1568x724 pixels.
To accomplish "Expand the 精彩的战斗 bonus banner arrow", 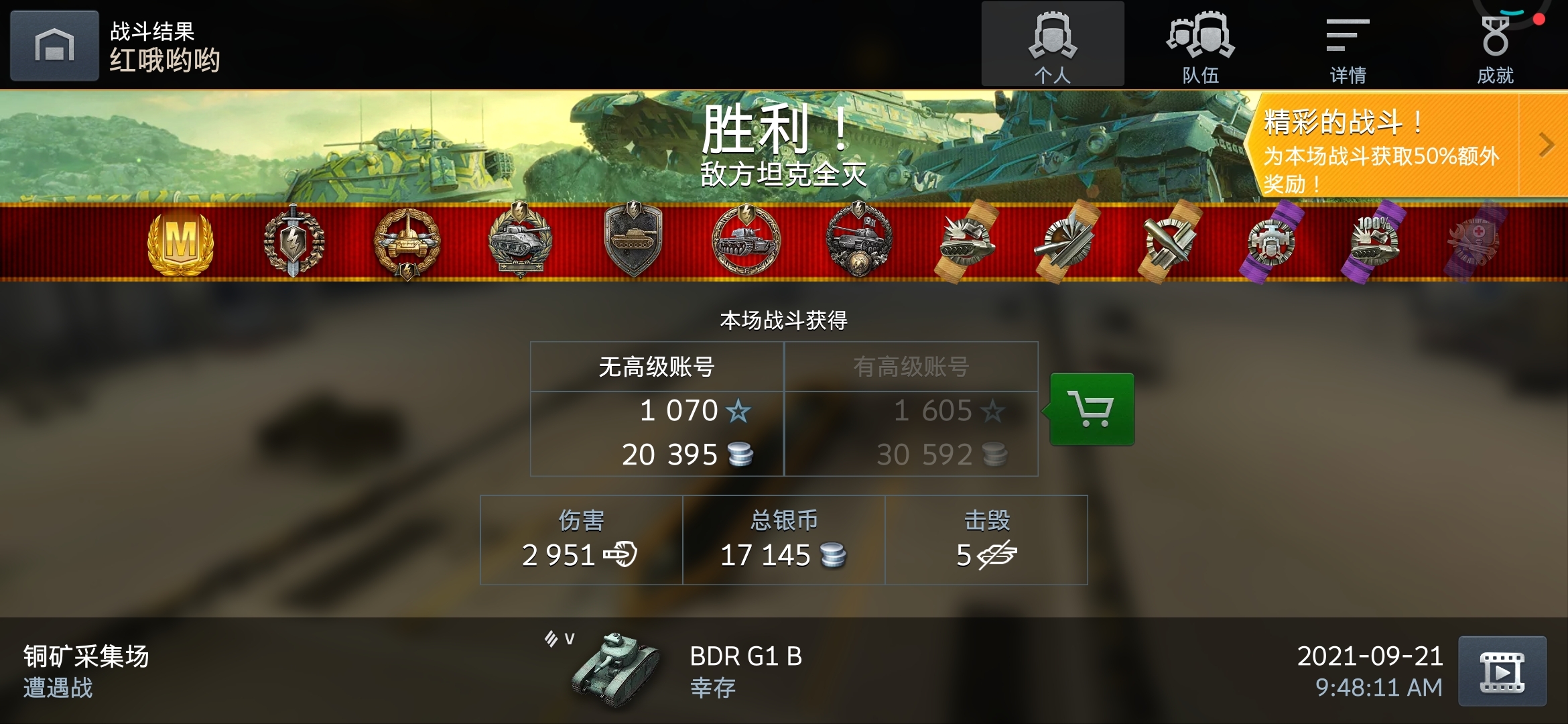I will click(x=1545, y=145).
